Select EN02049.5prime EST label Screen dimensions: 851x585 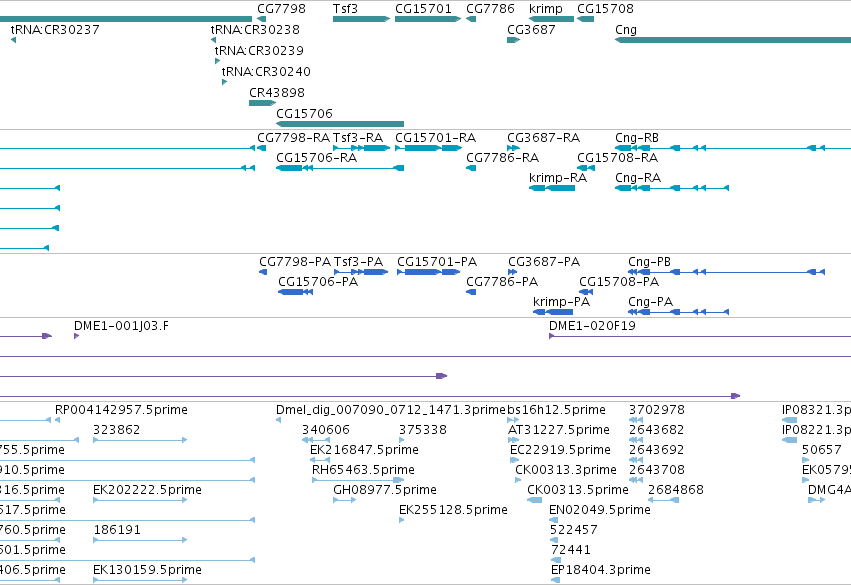pos(600,510)
